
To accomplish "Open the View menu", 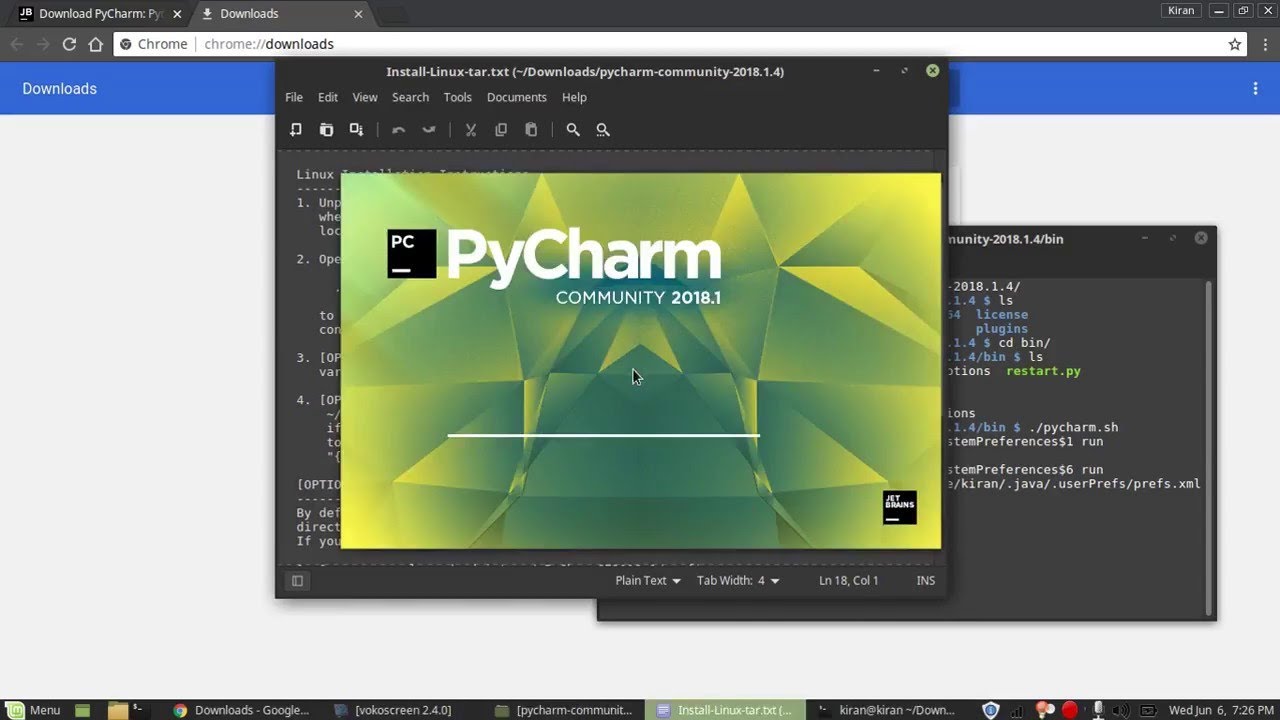I will coord(365,97).
